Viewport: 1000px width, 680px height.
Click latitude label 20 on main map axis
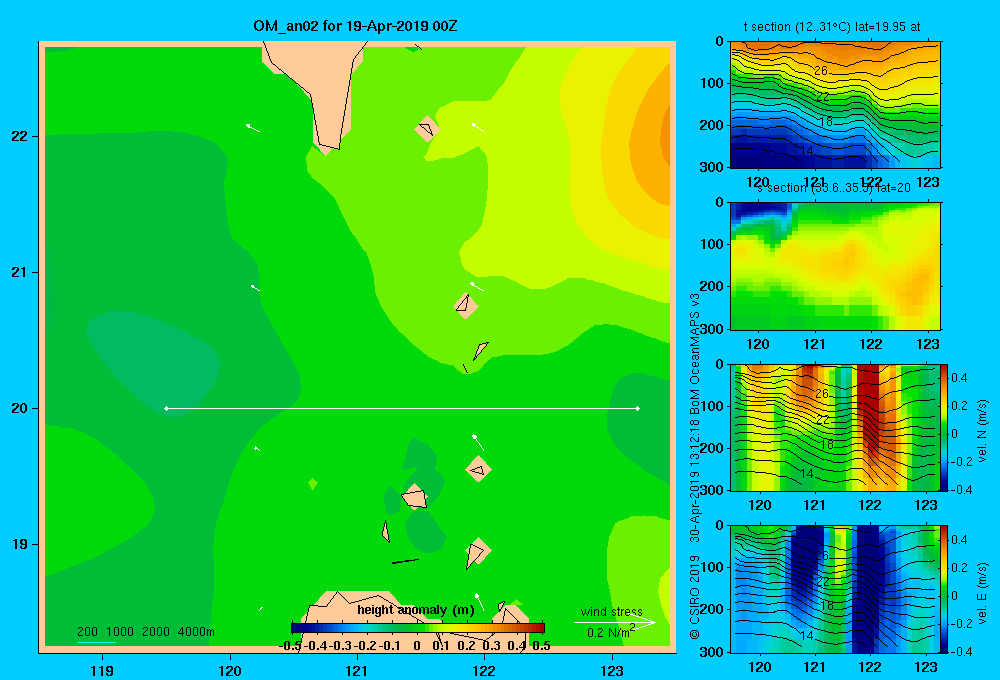[x=20, y=408]
